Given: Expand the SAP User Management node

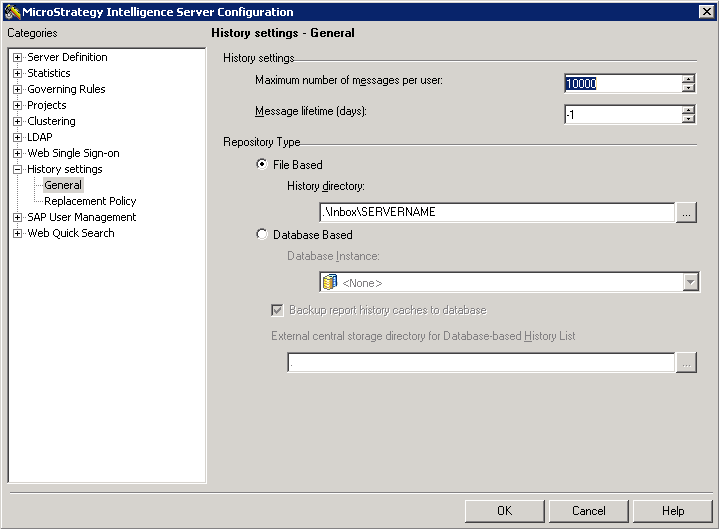Looking at the screenshot, I should coord(17,217).
